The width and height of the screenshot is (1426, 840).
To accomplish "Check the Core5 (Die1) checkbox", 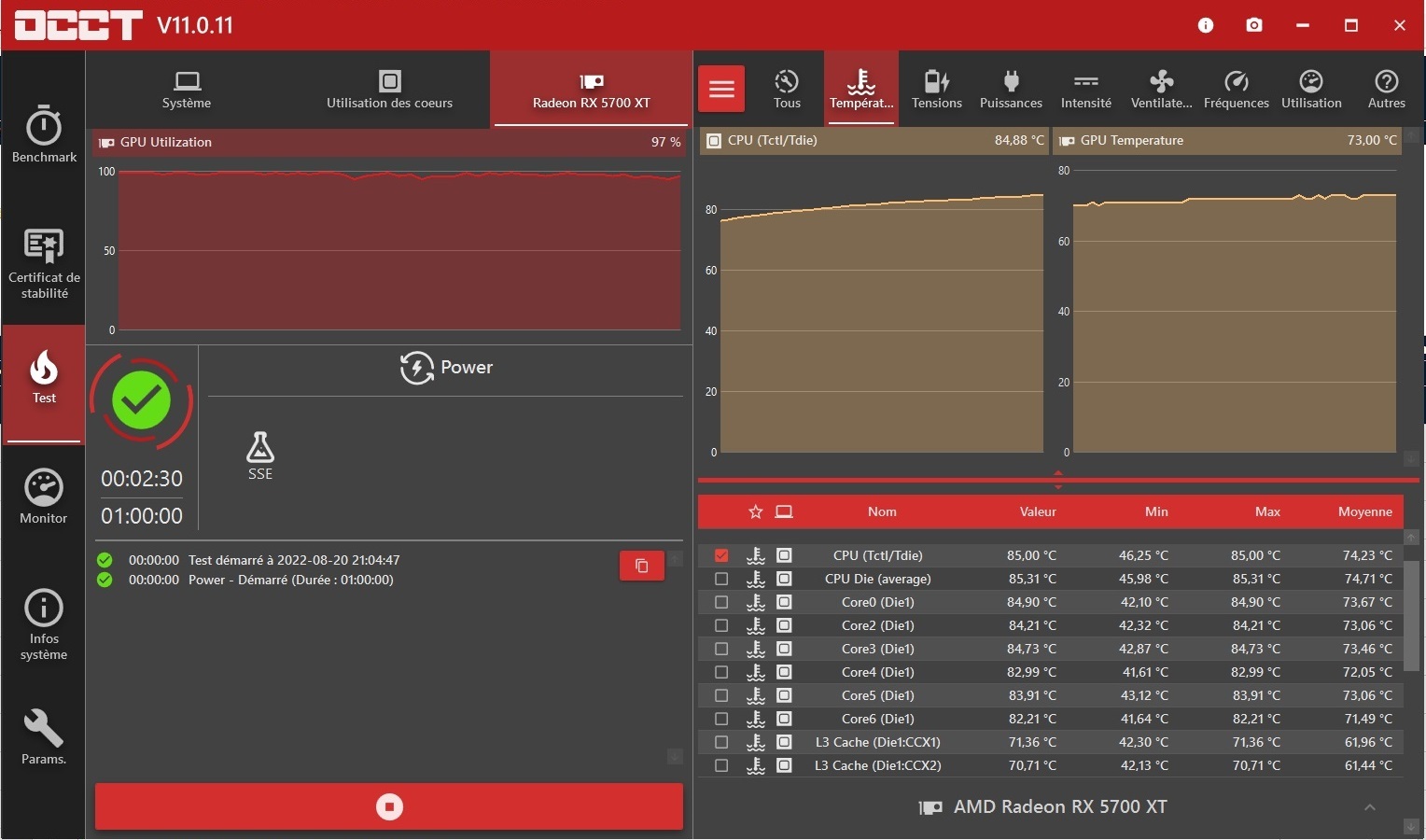I will (x=721, y=695).
